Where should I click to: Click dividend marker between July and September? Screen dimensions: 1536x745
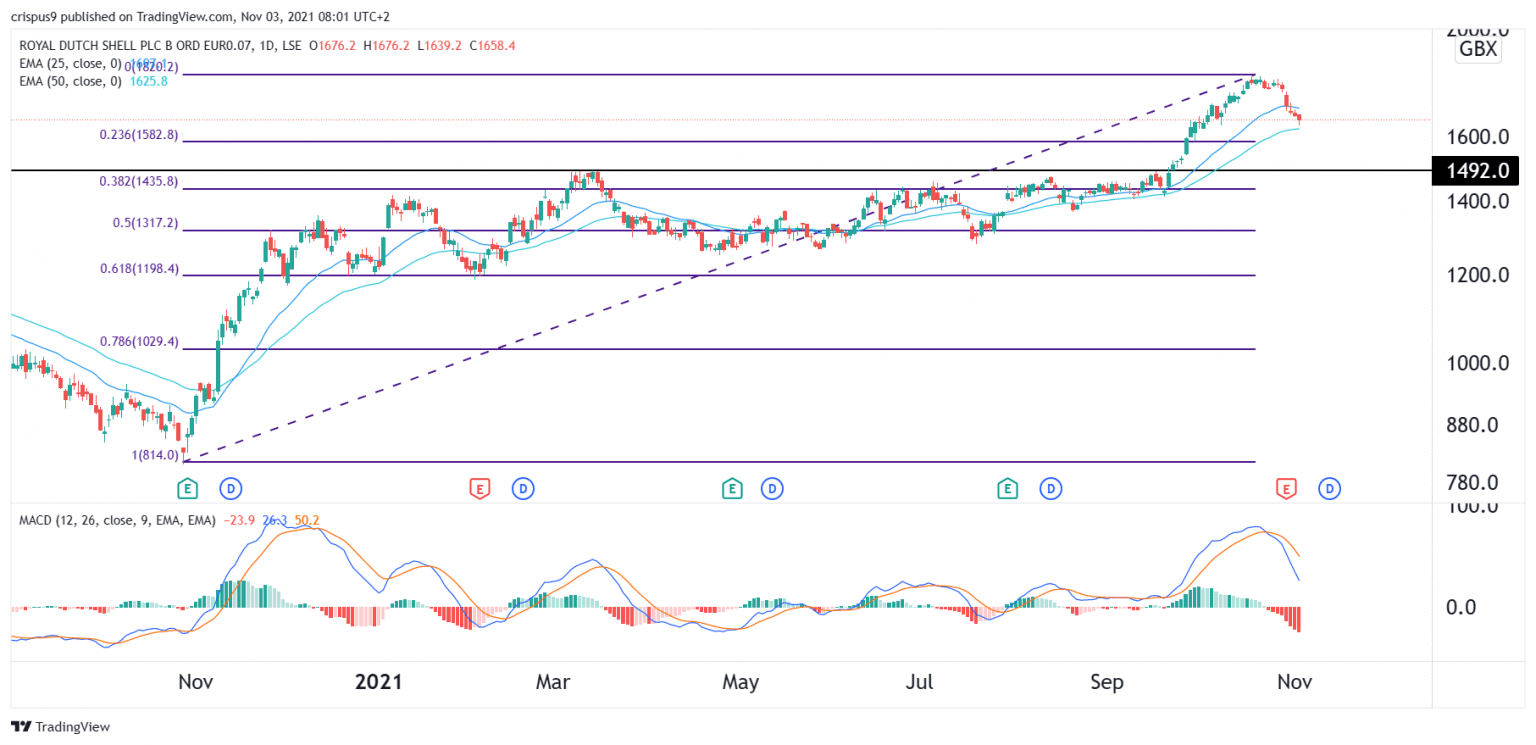[x=1050, y=489]
